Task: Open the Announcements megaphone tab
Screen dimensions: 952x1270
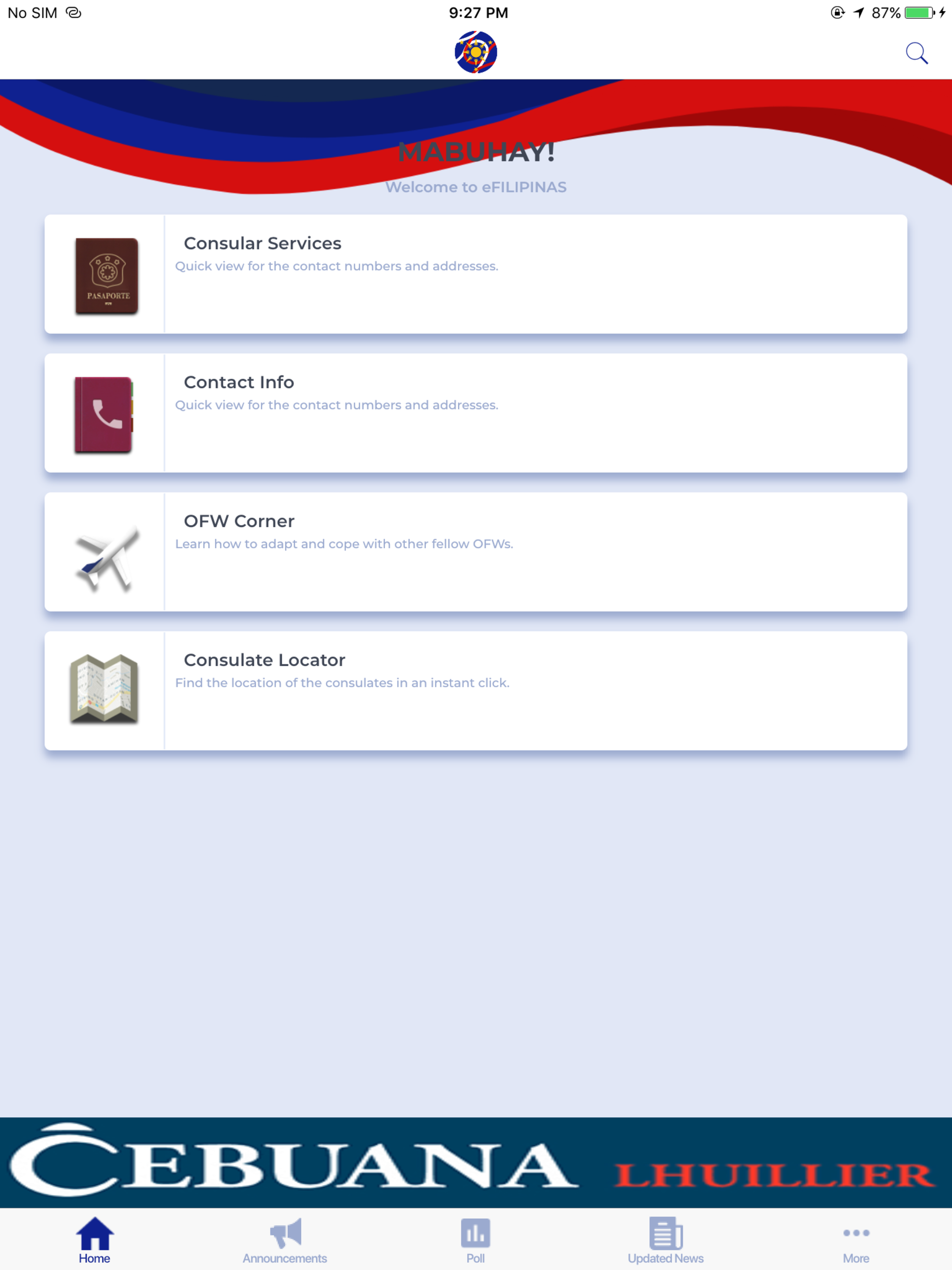Action: point(285,1240)
